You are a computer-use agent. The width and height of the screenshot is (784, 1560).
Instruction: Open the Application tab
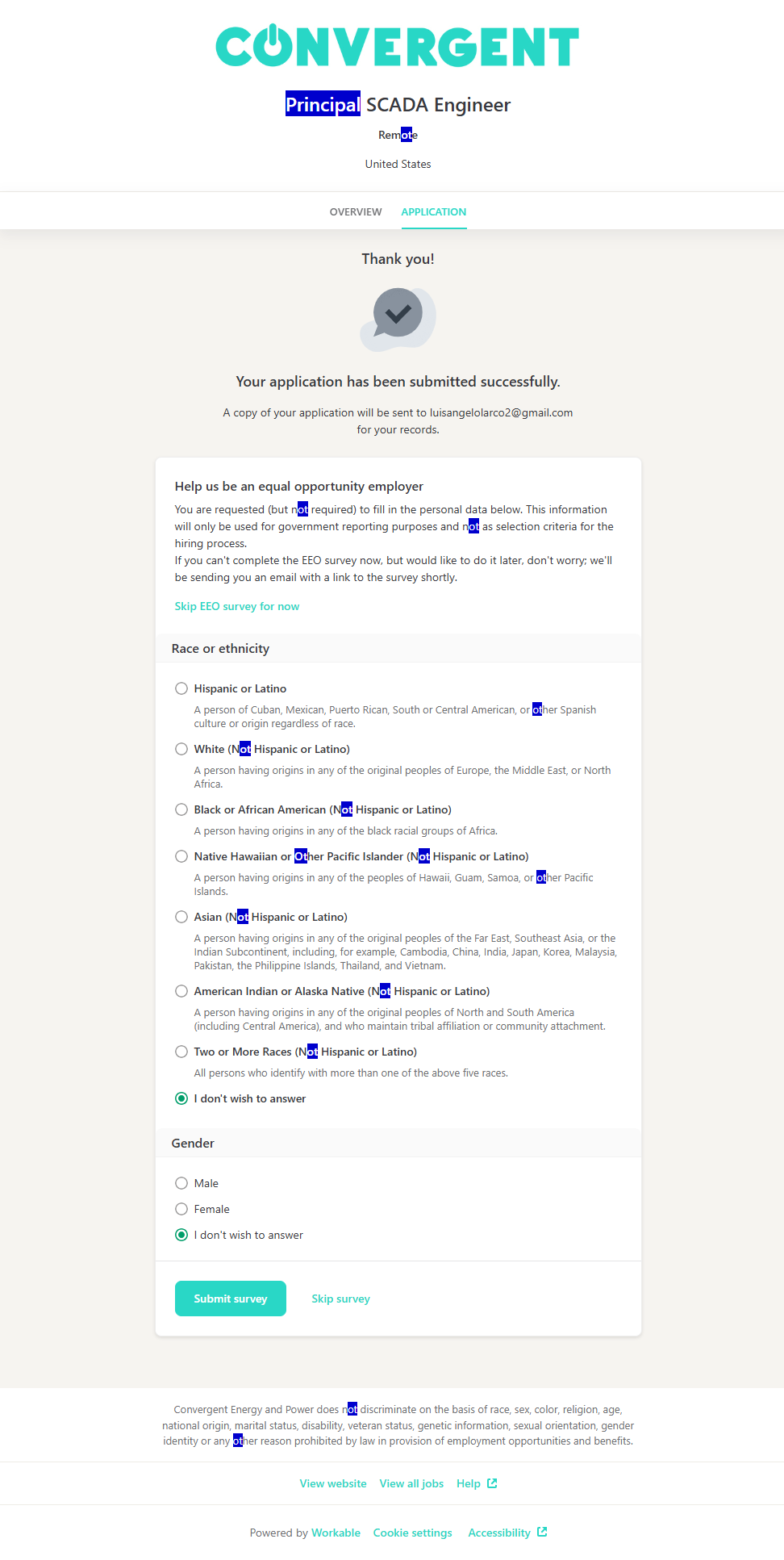click(434, 212)
